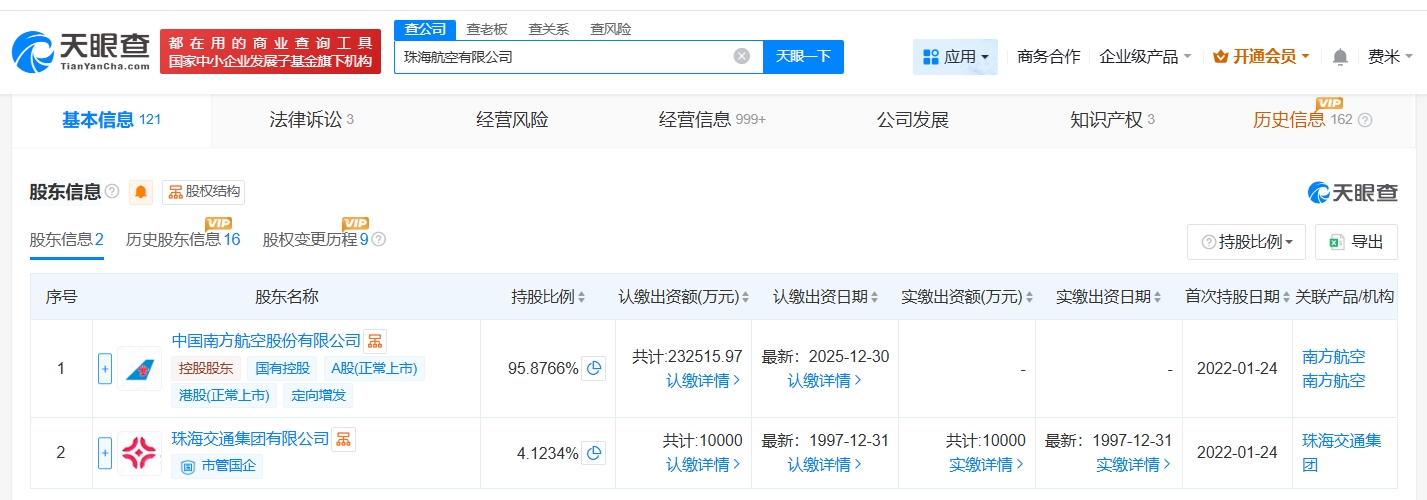1427x500 pixels.
Task: Click the orange shareholder alert bell icon
Action: (x=141, y=192)
